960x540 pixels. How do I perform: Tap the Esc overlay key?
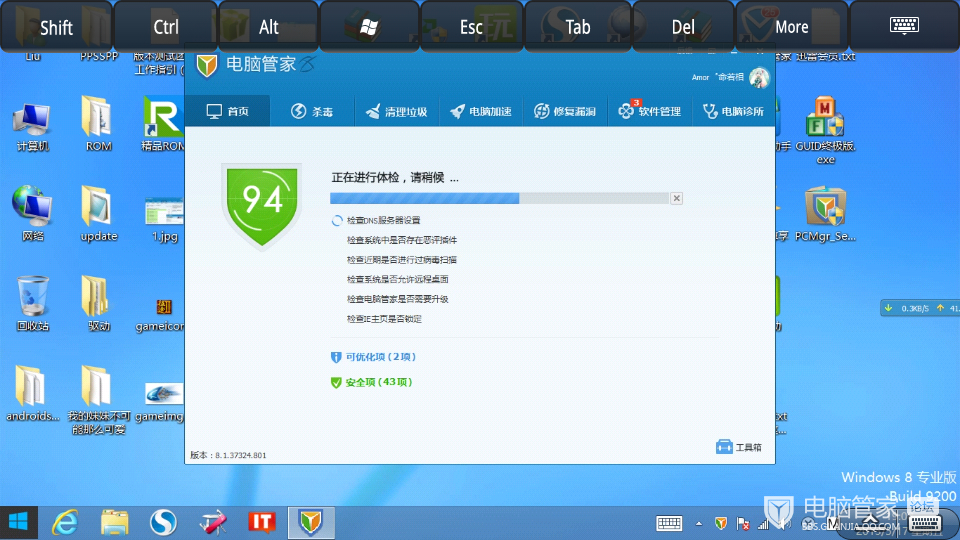click(x=471, y=27)
